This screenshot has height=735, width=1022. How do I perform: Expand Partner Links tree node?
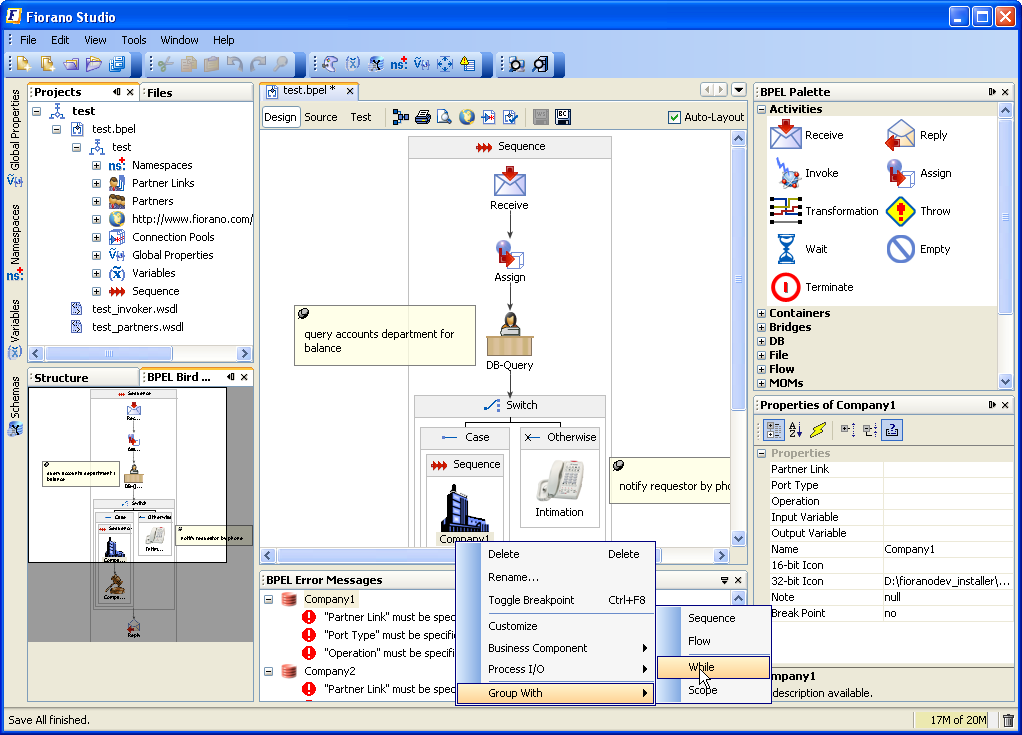(x=96, y=184)
